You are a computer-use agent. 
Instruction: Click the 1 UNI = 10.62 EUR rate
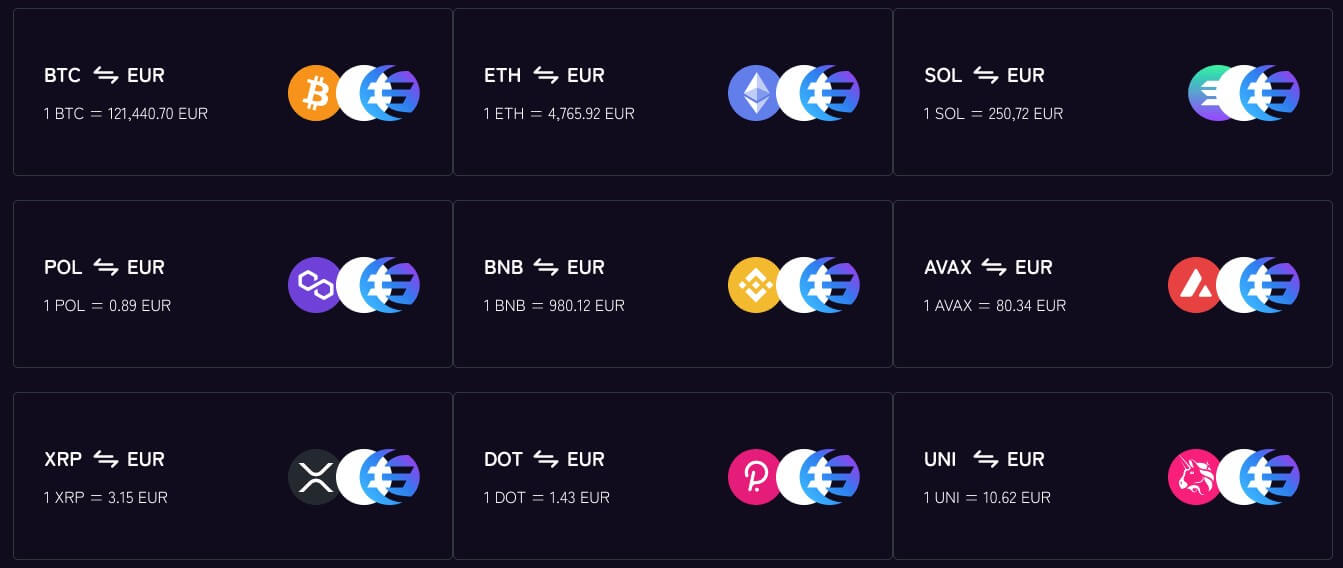click(987, 498)
